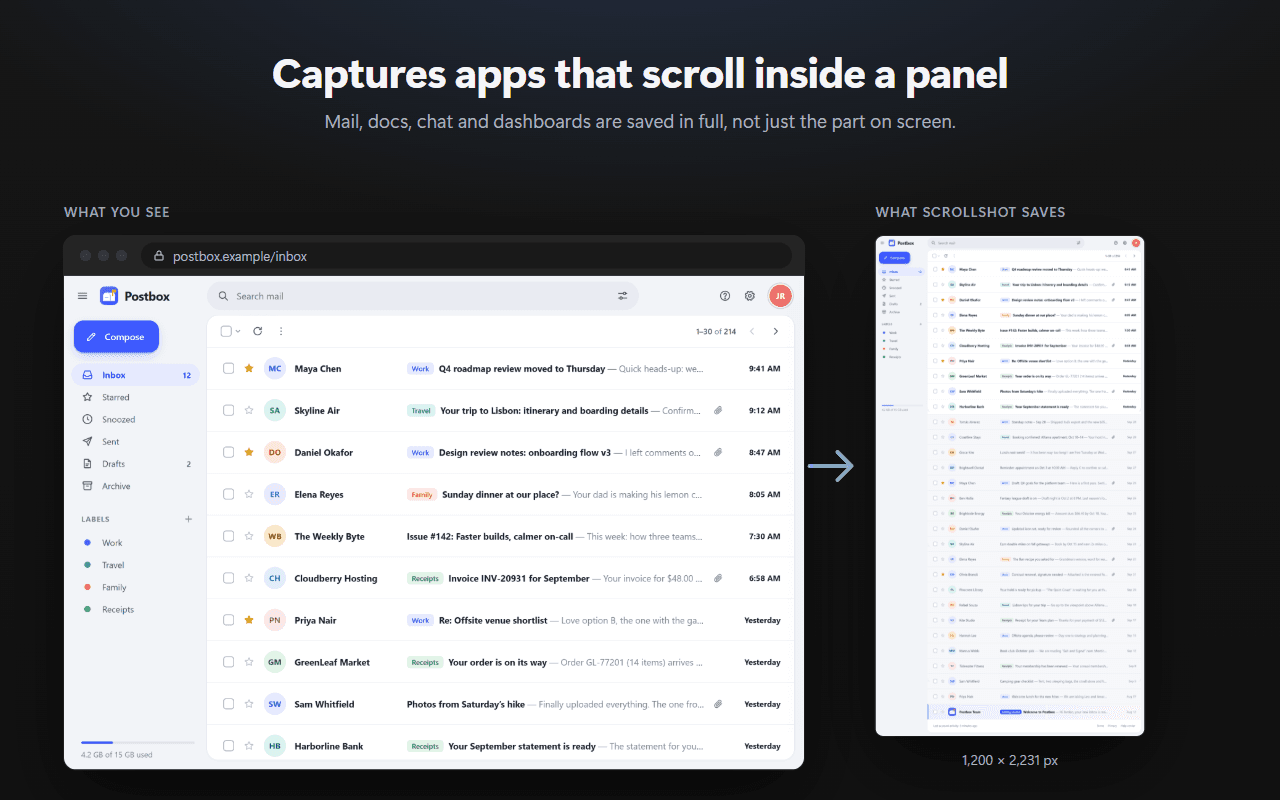Go to previous page of emails

click(x=751, y=331)
